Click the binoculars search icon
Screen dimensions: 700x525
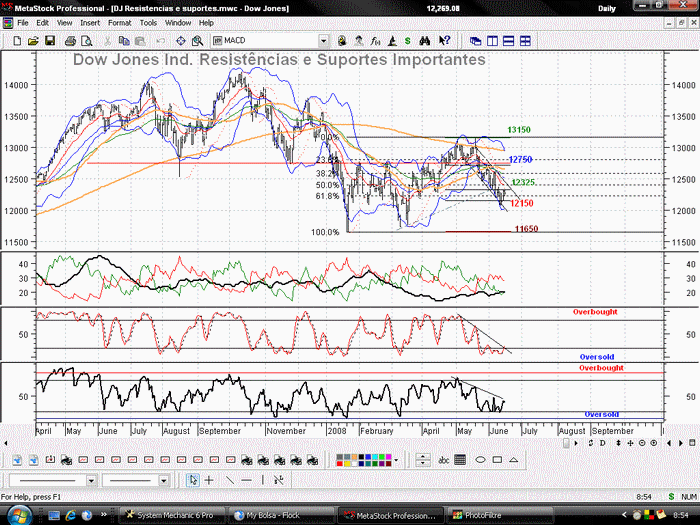coord(425,41)
